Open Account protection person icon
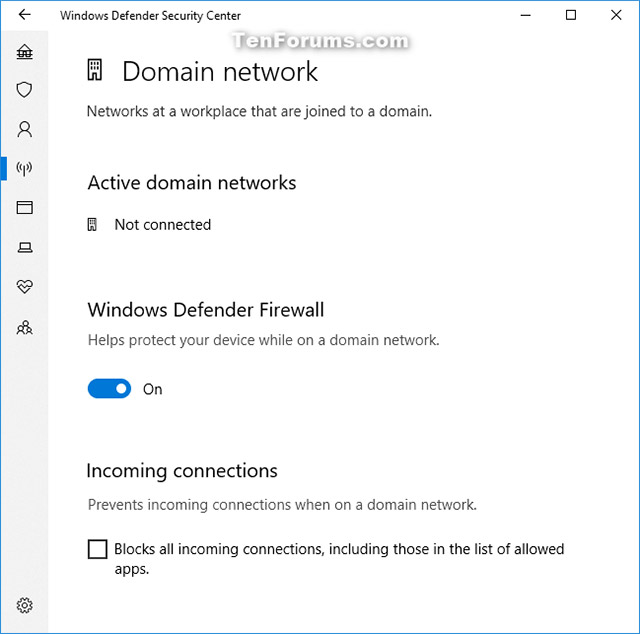Viewport: 640px width, 634px height. point(24,129)
